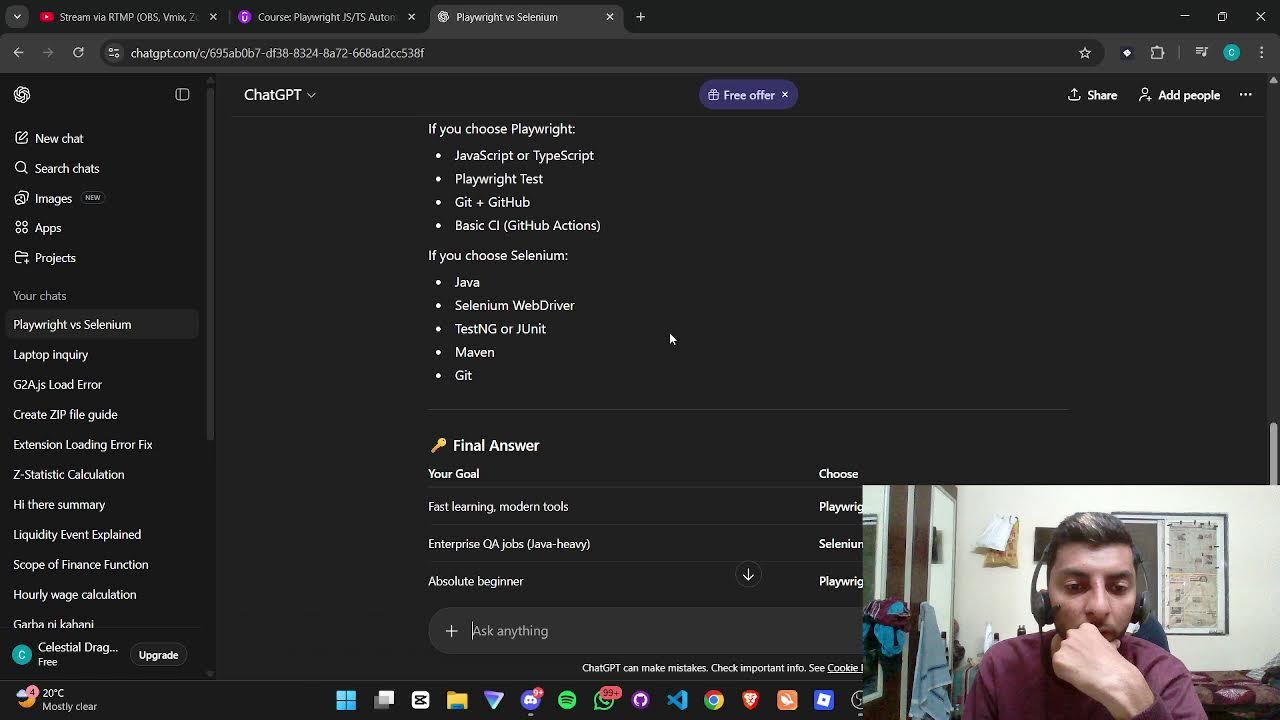Open the Chrome profile avatar

[x=1232, y=53]
